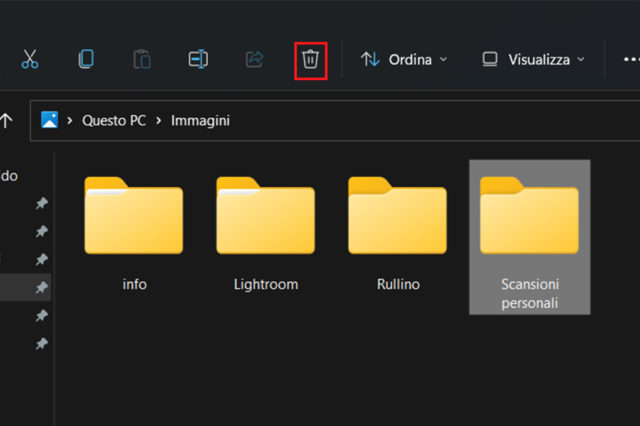Image resolution: width=640 pixels, height=426 pixels.
Task: Click the Cut scissors icon
Action: coord(30,60)
